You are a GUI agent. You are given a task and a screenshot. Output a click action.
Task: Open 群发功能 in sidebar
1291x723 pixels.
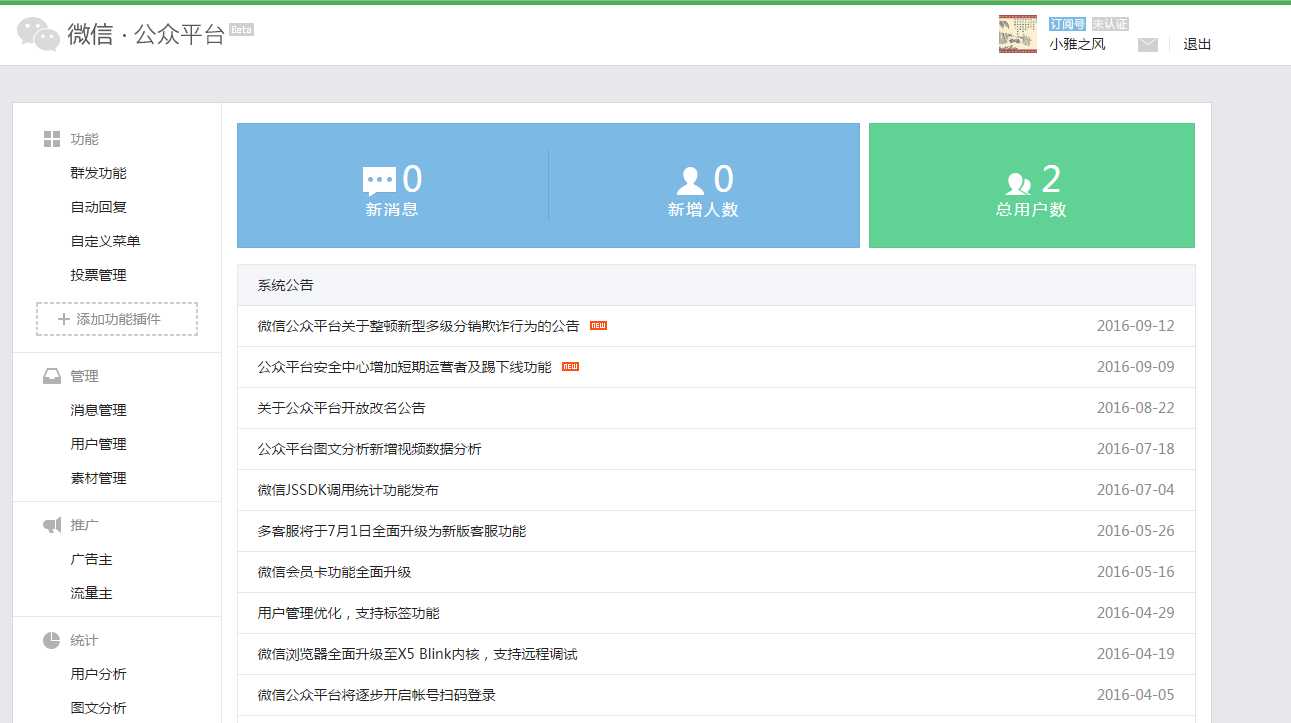point(98,173)
